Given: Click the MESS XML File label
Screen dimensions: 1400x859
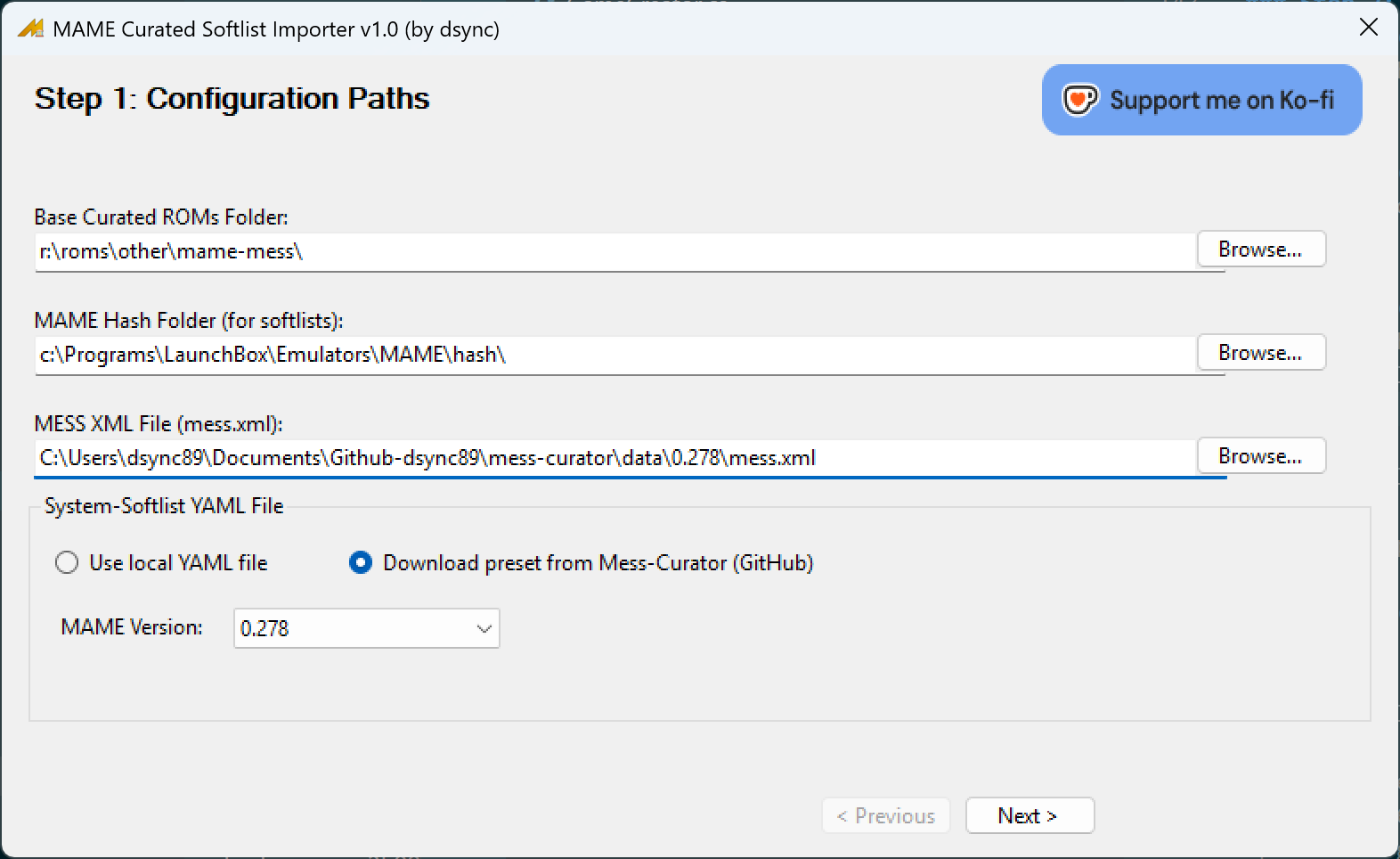Looking at the screenshot, I should coord(159,423).
